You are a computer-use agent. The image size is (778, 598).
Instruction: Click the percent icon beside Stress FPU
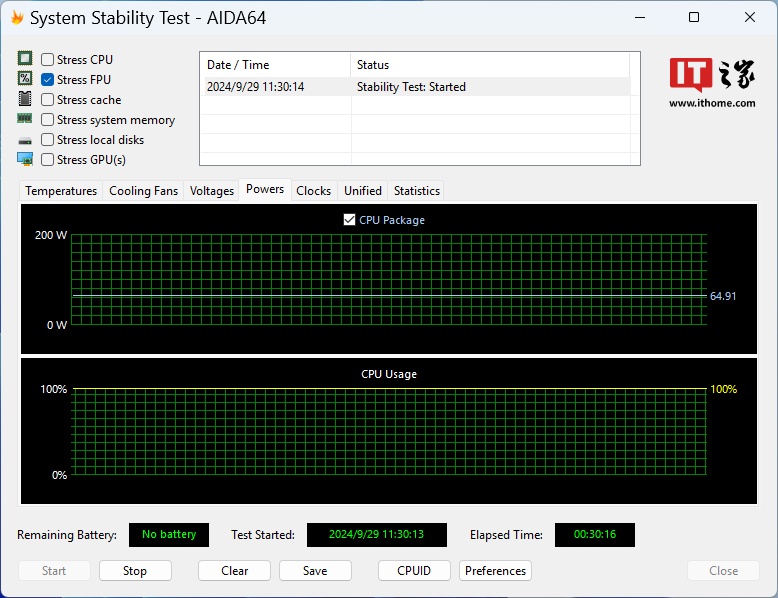[25, 78]
